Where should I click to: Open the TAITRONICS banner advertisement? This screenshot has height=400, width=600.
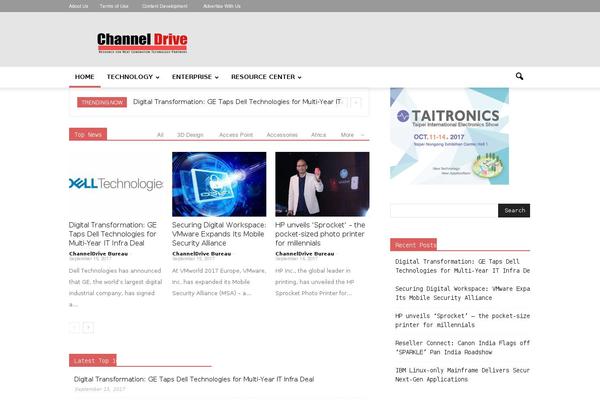[x=450, y=136]
